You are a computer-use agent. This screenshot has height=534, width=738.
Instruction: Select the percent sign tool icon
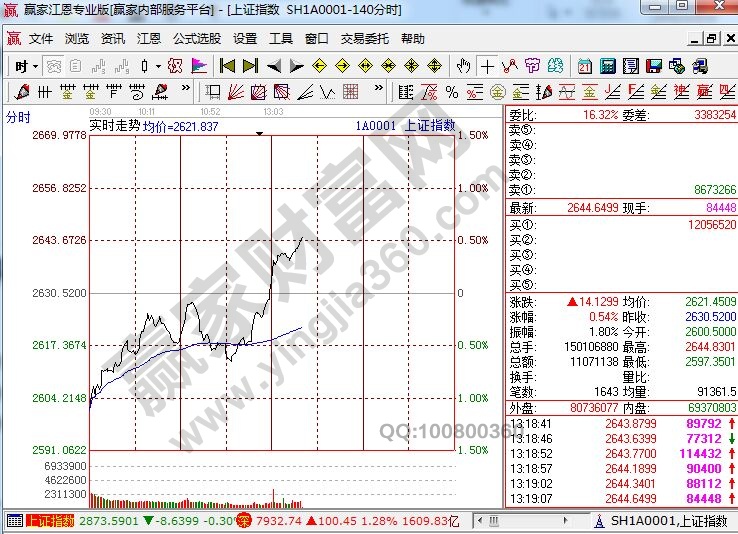451,92
